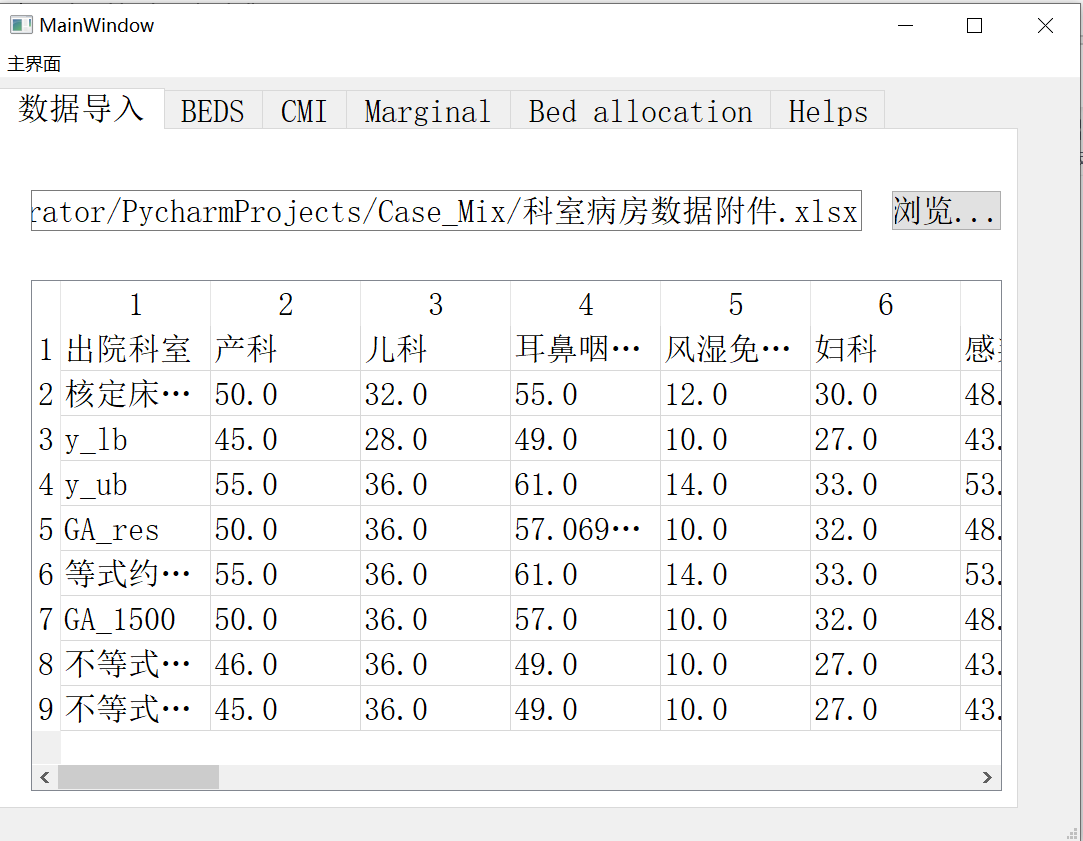Open the 主界面 menu
The width and height of the screenshot is (1083, 841).
pos(34,63)
